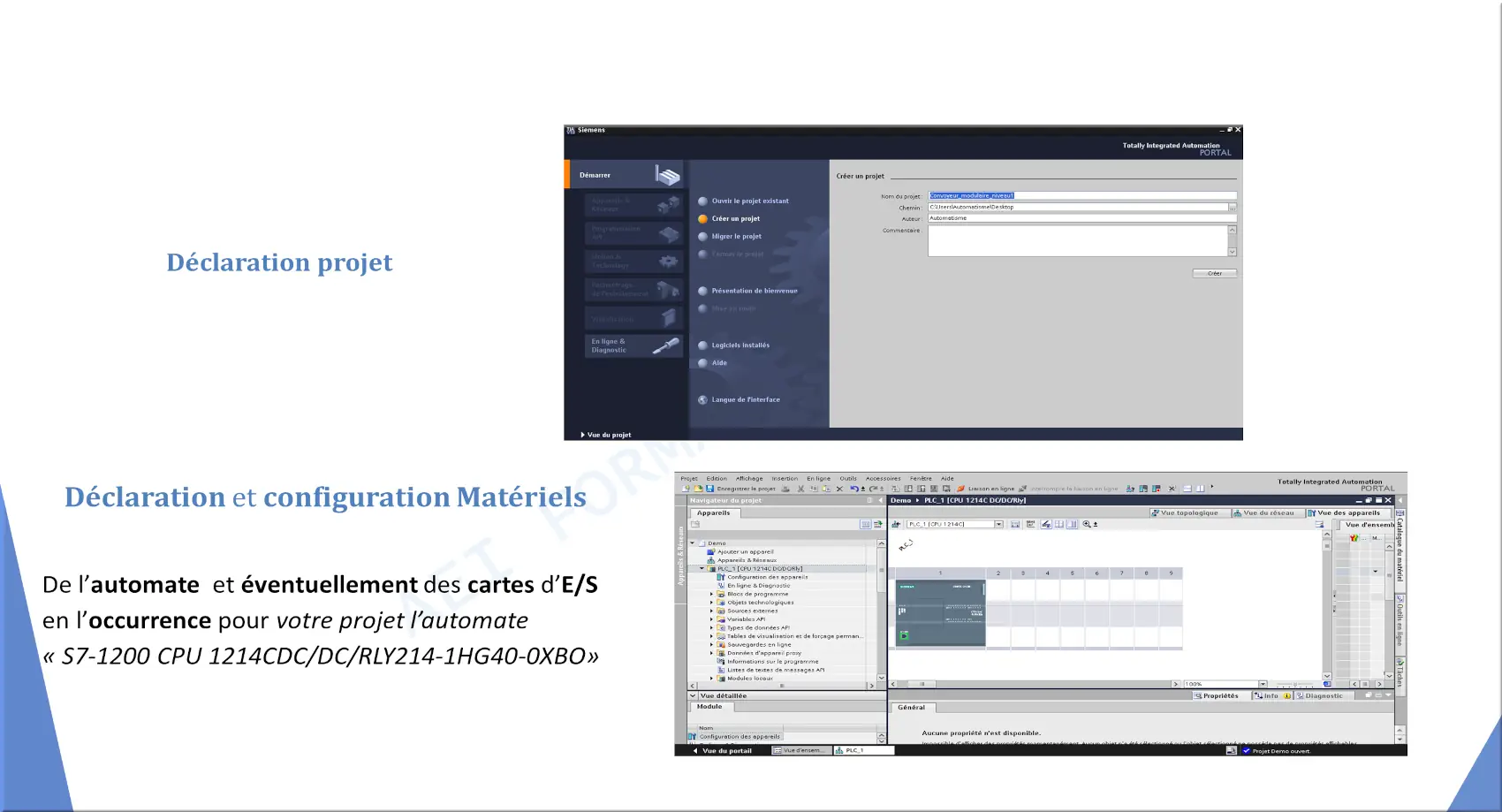Save with Enregistrer le projet
This screenshot has height=812, width=1502.
pyautogui.click(x=740, y=489)
